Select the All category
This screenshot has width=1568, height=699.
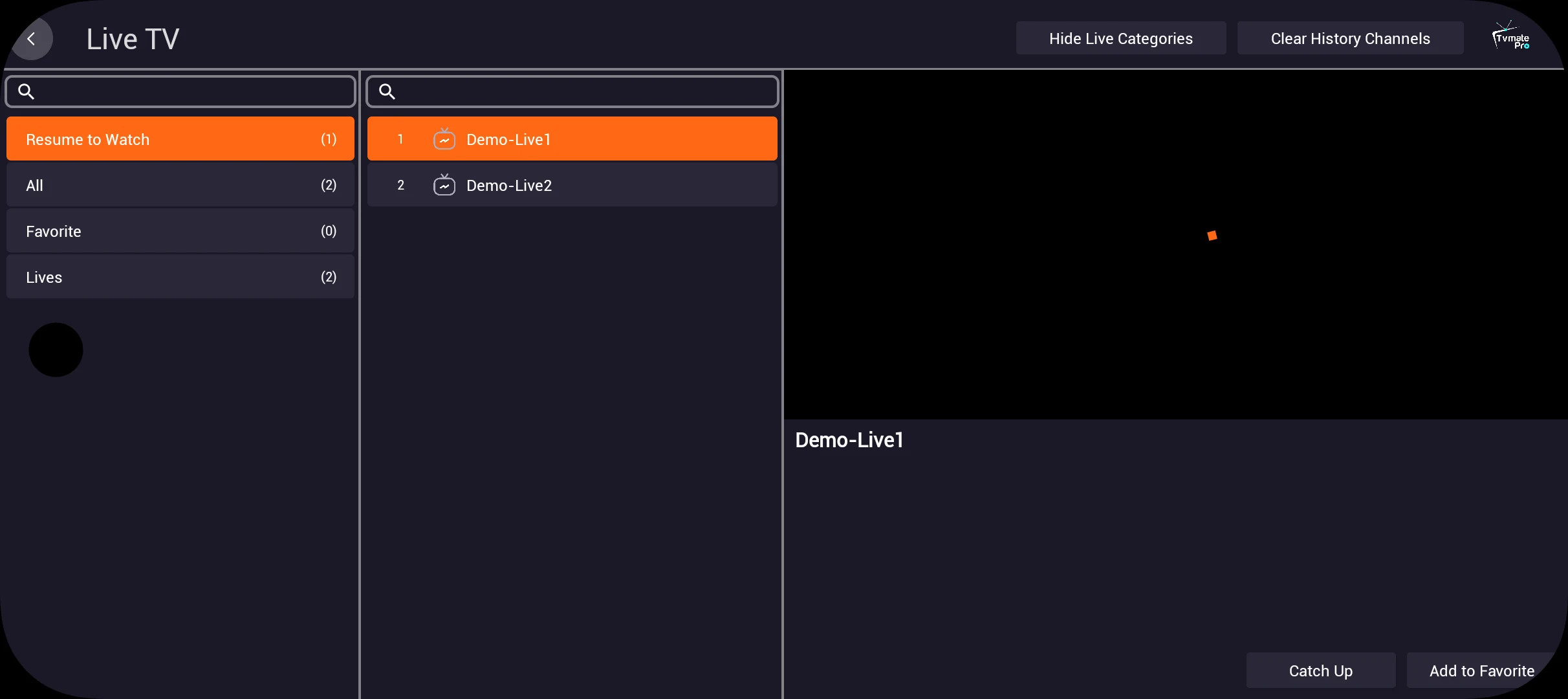point(180,184)
